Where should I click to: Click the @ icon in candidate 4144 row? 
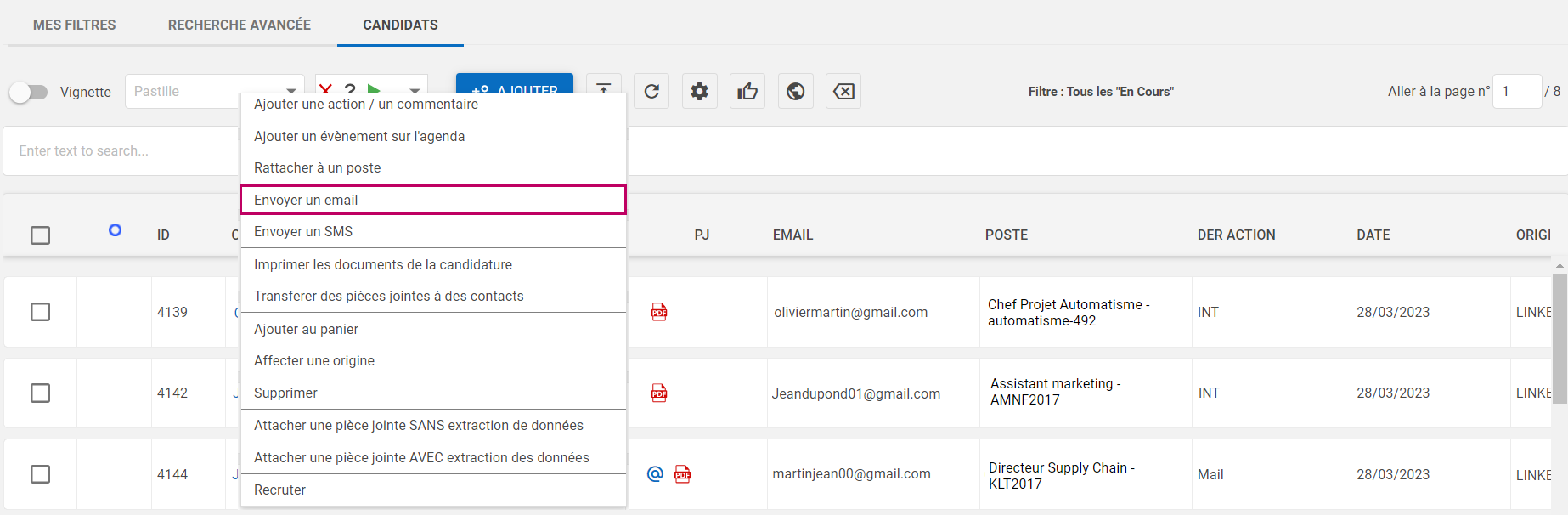pyautogui.click(x=655, y=474)
